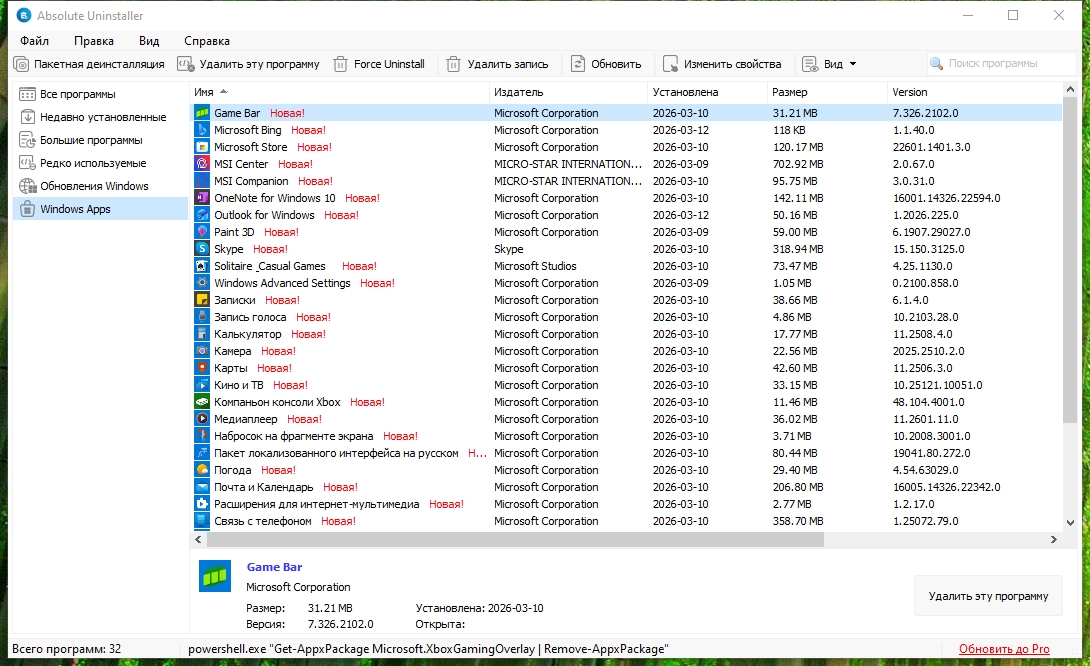The width and height of the screenshot is (1090, 666).
Task: Click the Skype row icon
Action: coord(202,249)
